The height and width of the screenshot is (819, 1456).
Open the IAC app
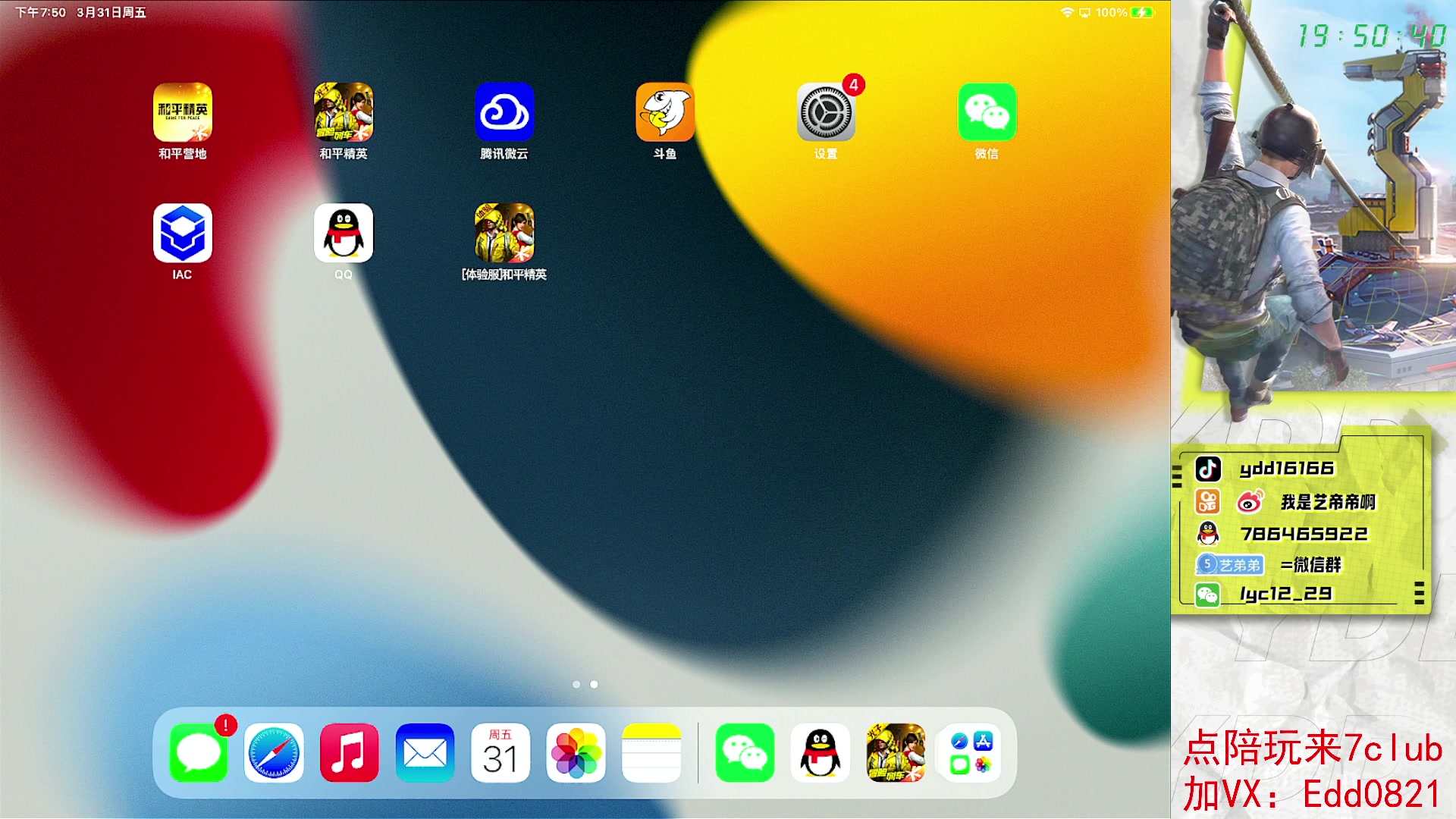click(x=182, y=233)
